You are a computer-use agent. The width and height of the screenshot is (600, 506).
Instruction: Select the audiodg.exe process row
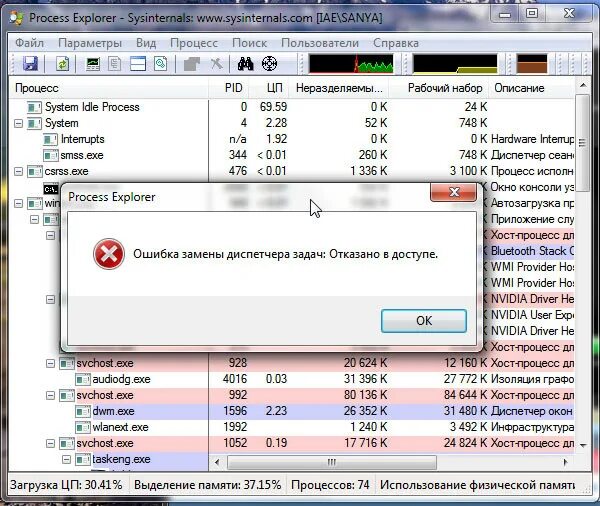coord(291,380)
